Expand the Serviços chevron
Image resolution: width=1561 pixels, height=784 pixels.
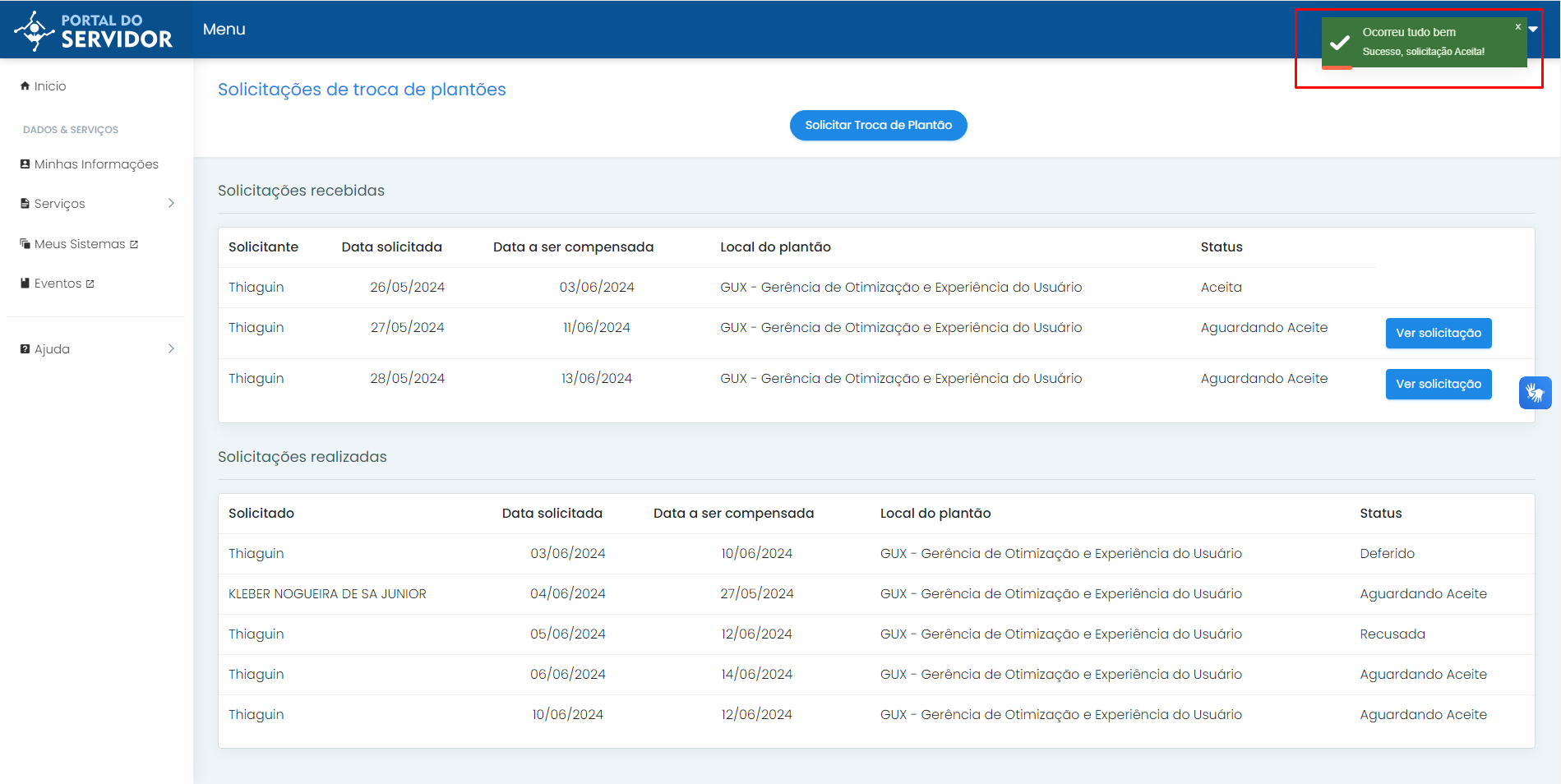(171, 203)
